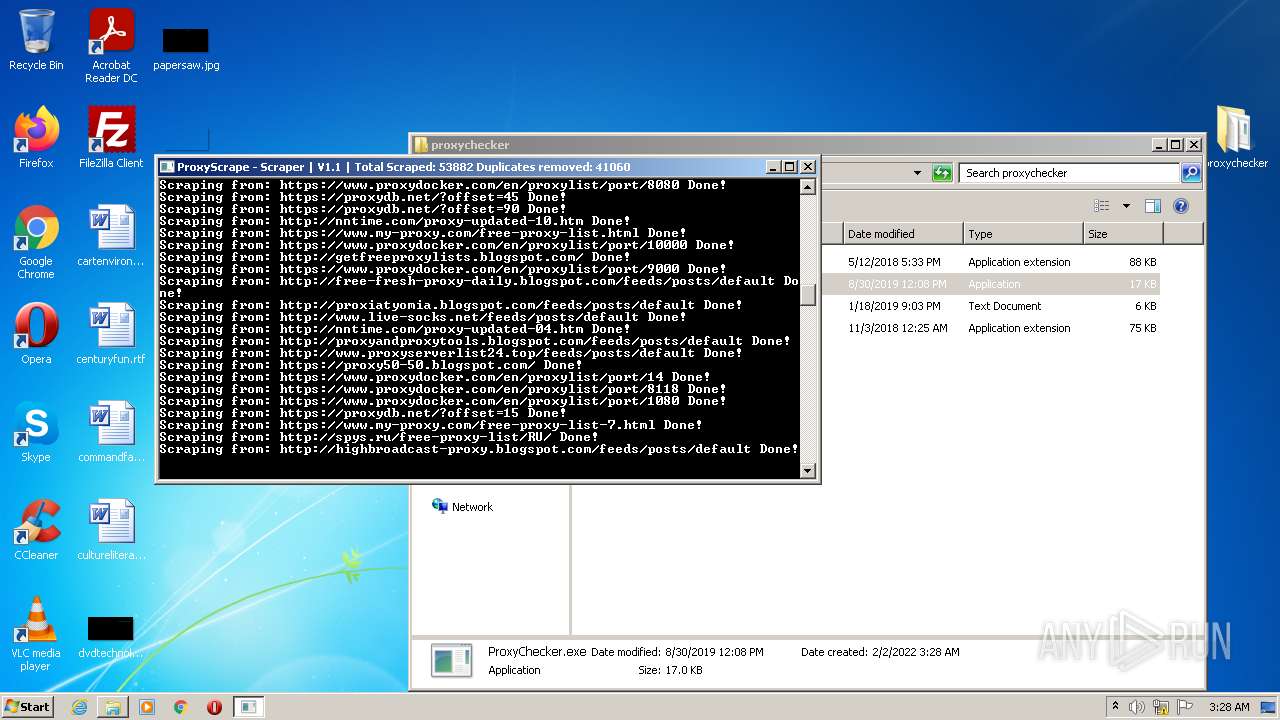Open VLC media player shortcut
This screenshot has height=720, width=1280.
tap(36, 634)
